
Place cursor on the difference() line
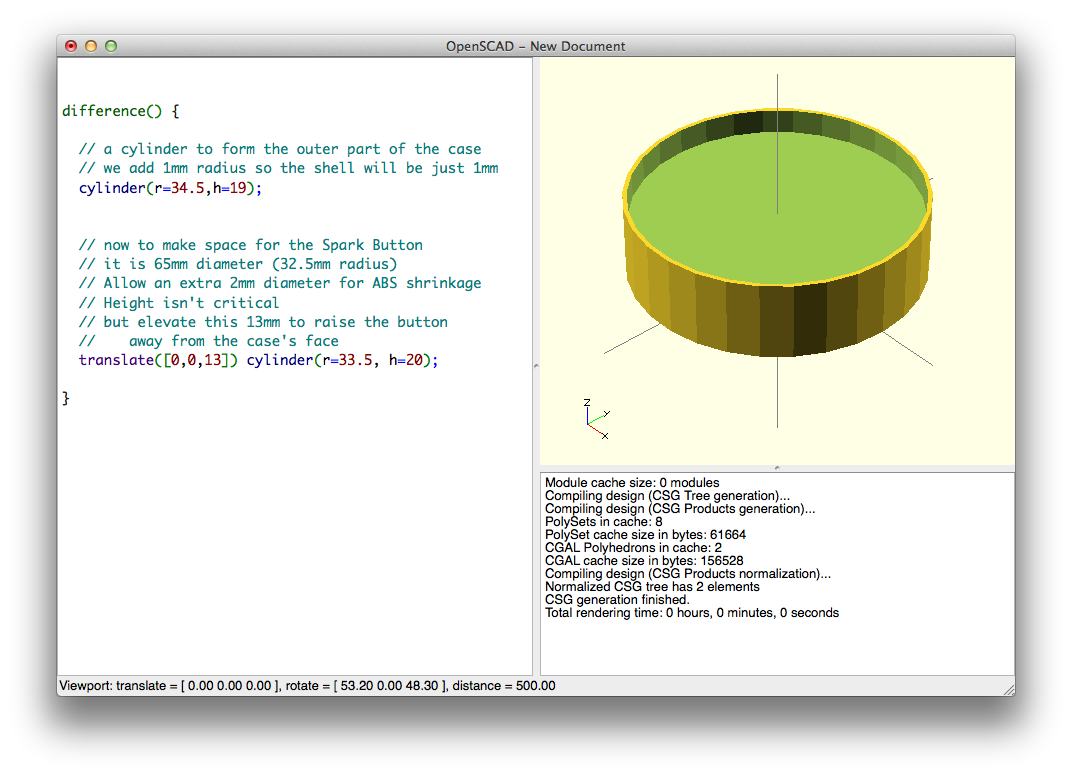click(x=120, y=111)
